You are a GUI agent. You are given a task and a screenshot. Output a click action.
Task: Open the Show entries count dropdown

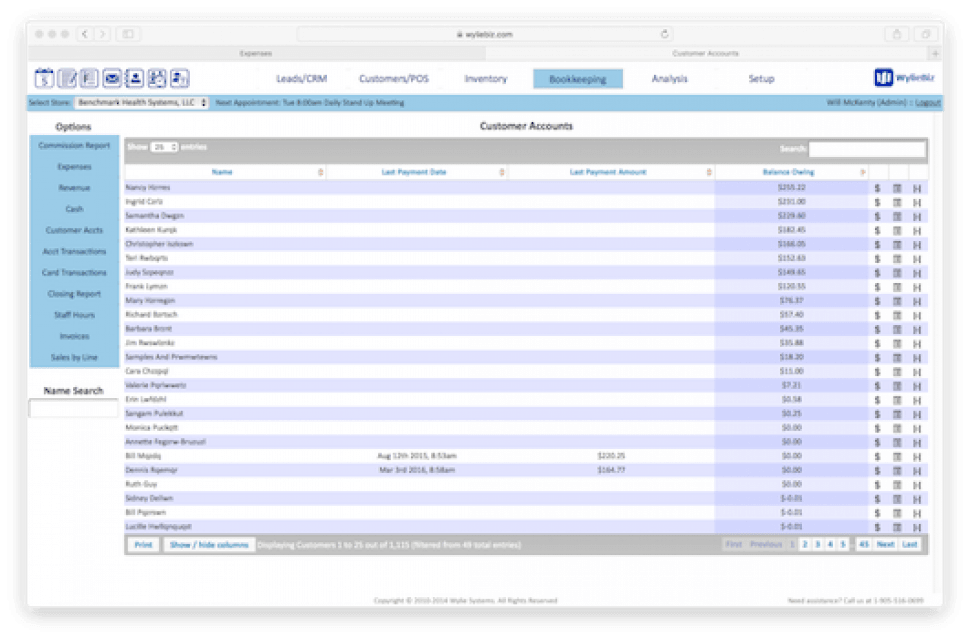(x=164, y=147)
